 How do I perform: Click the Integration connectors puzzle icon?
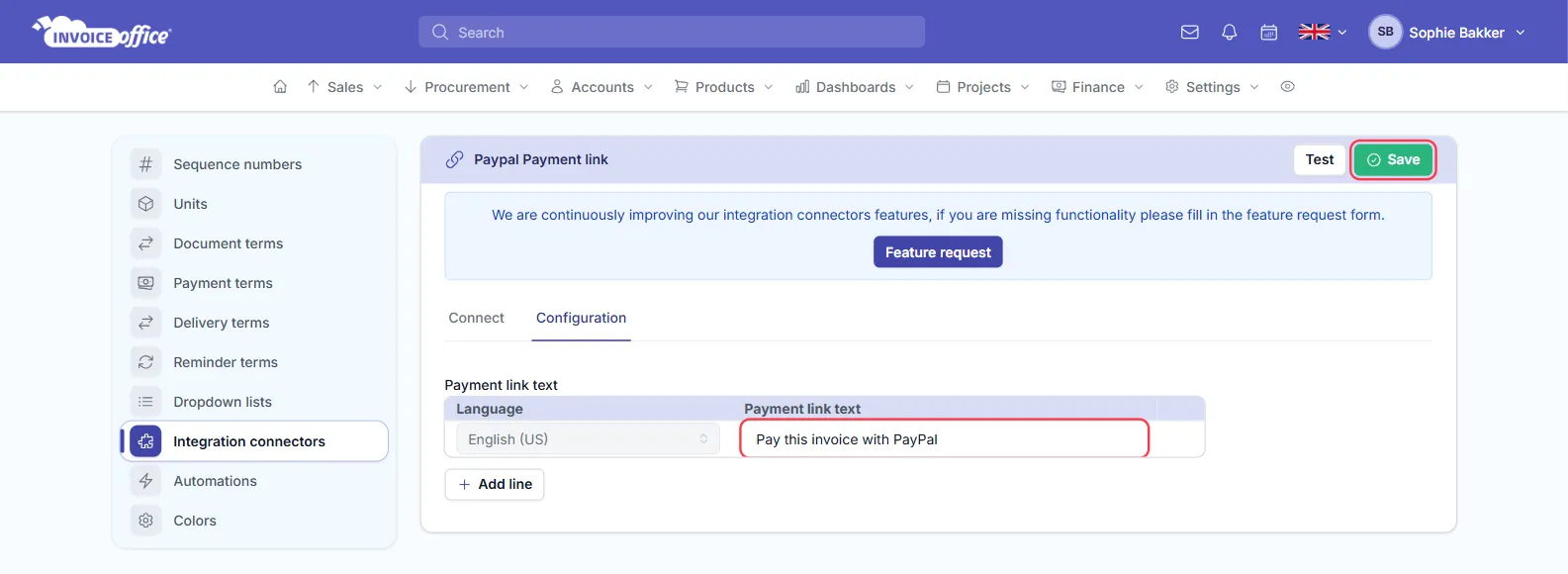coord(145,441)
